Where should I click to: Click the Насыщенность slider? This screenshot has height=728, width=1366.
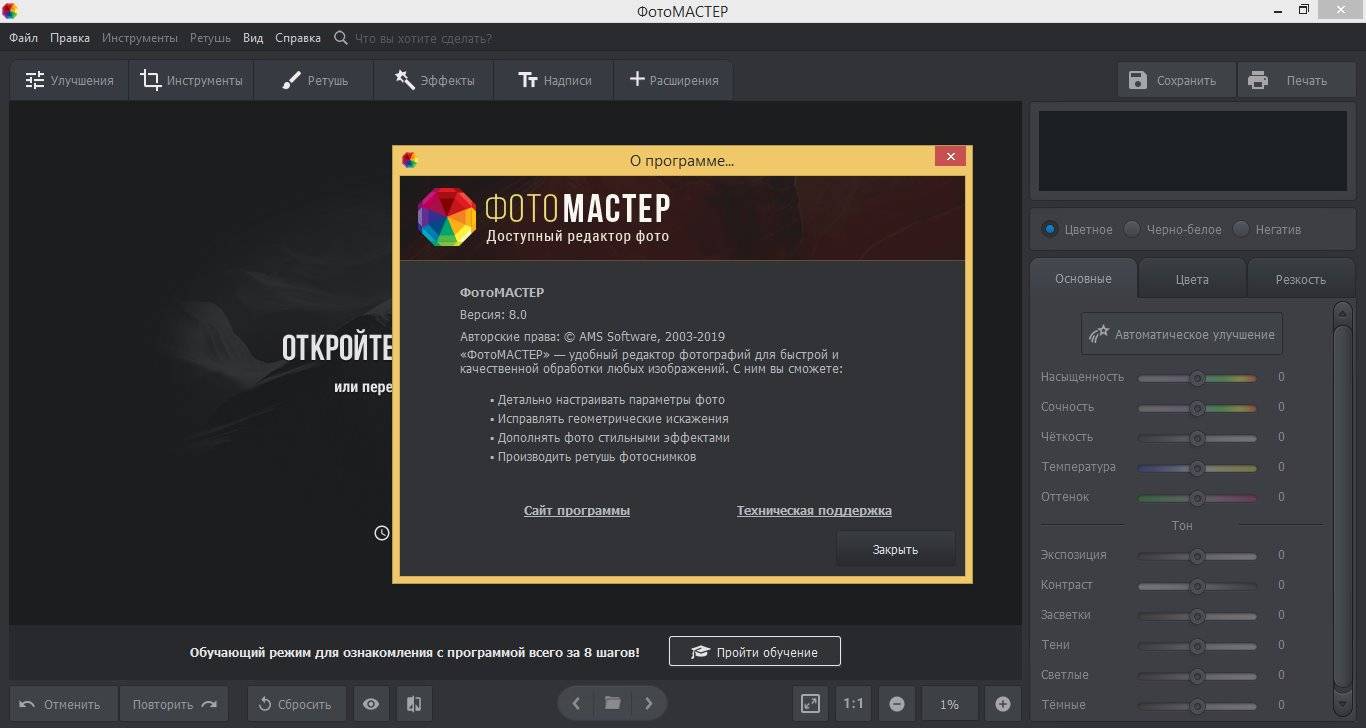coord(1197,378)
